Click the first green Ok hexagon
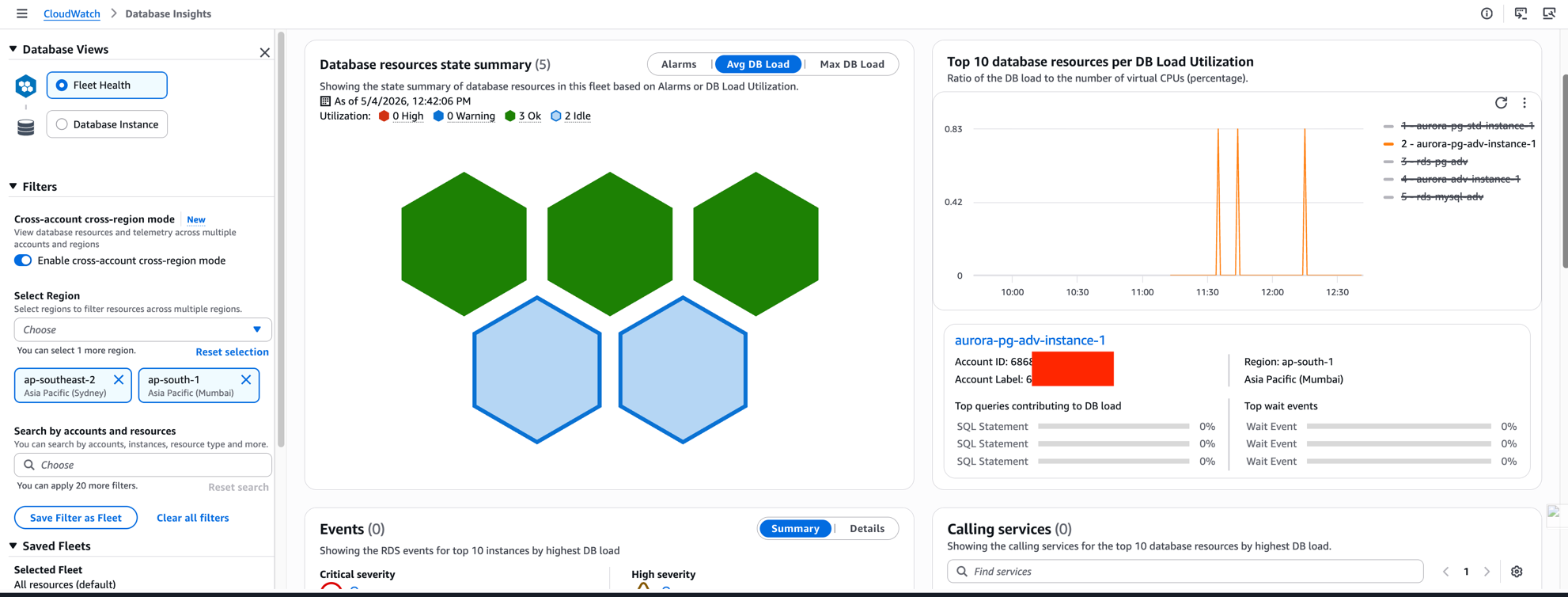 tap(464, 244)
